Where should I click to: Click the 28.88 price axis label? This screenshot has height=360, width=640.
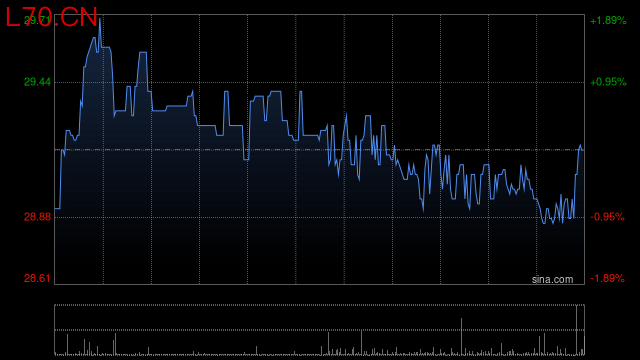pos(37,217)
